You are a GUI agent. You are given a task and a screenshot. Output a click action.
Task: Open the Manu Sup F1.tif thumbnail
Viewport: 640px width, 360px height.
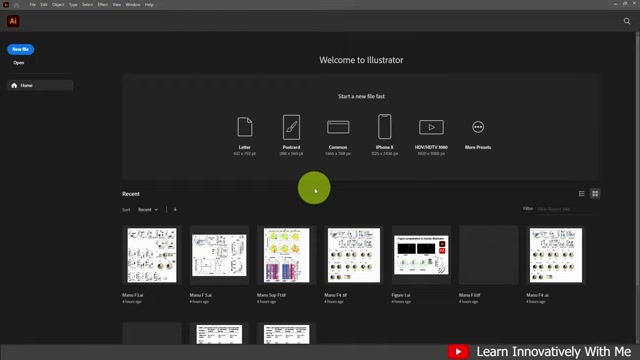click(x=287, y=255)
